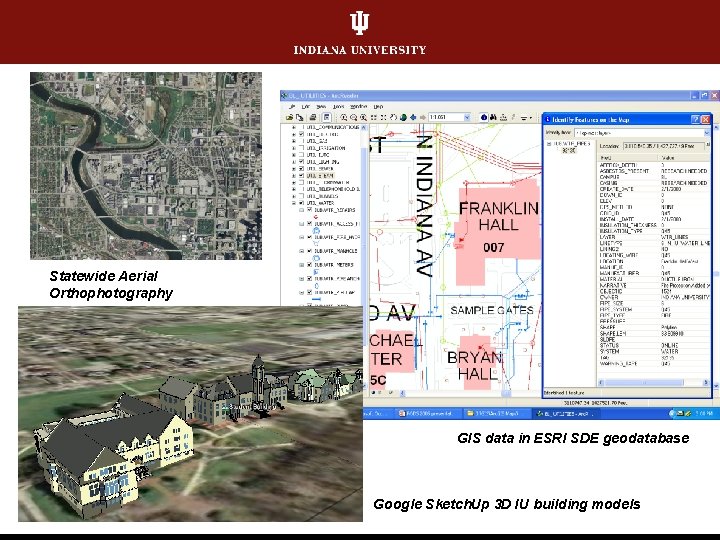720x540 pixels.
Task: Select the OWNER row in Identify table
Action: 654,297
